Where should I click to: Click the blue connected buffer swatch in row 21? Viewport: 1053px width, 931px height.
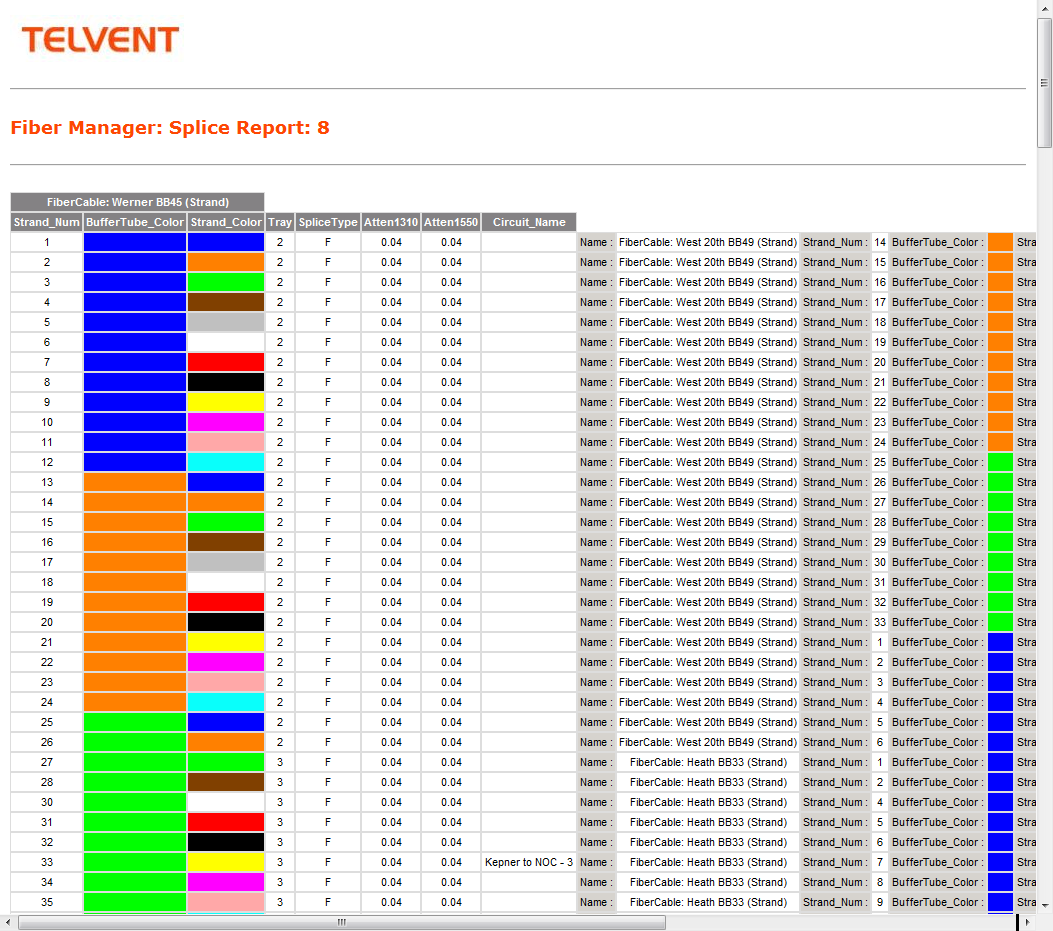click(x=1000, y=641)
